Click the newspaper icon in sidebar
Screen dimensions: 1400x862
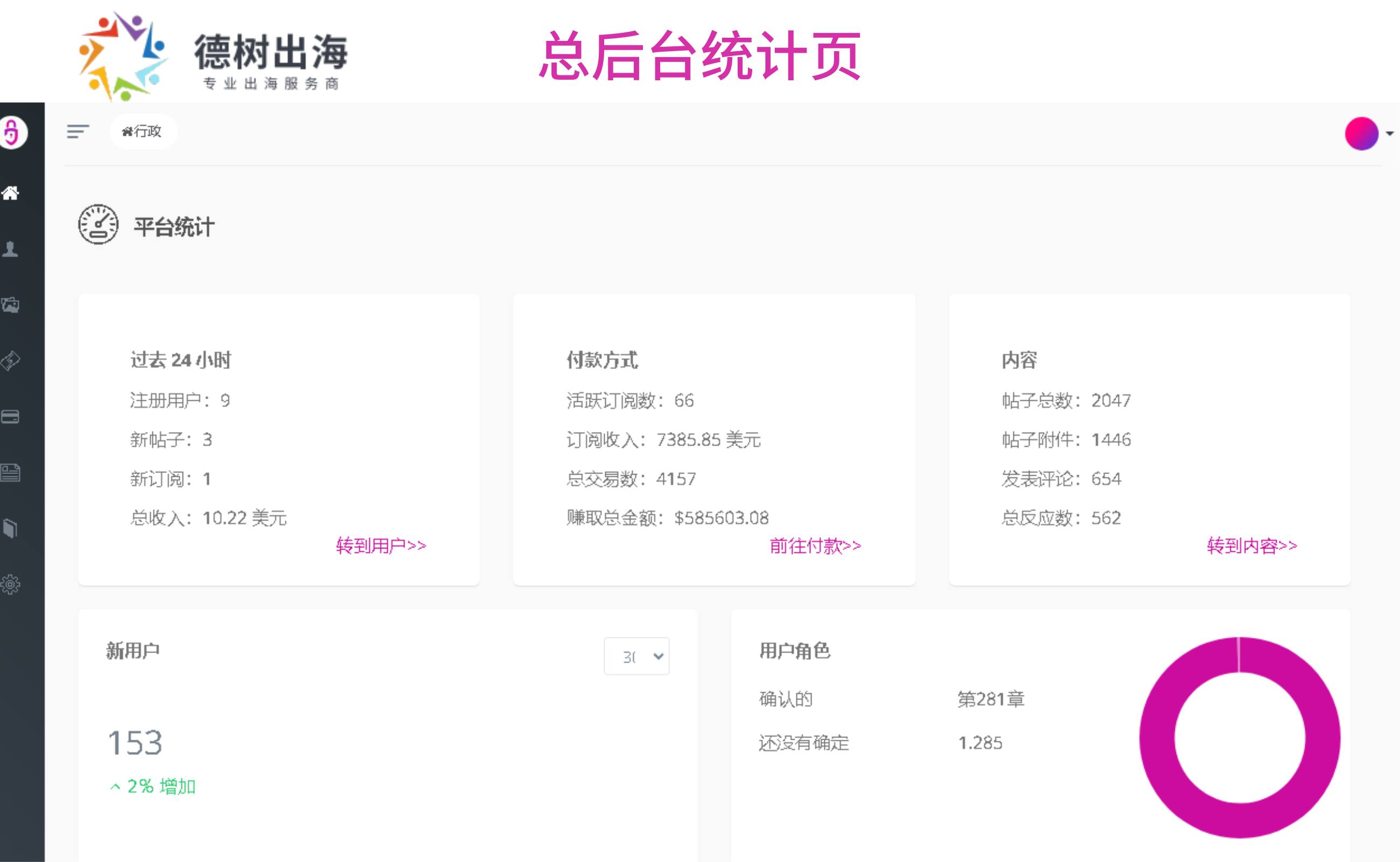(x=11, y=472)
